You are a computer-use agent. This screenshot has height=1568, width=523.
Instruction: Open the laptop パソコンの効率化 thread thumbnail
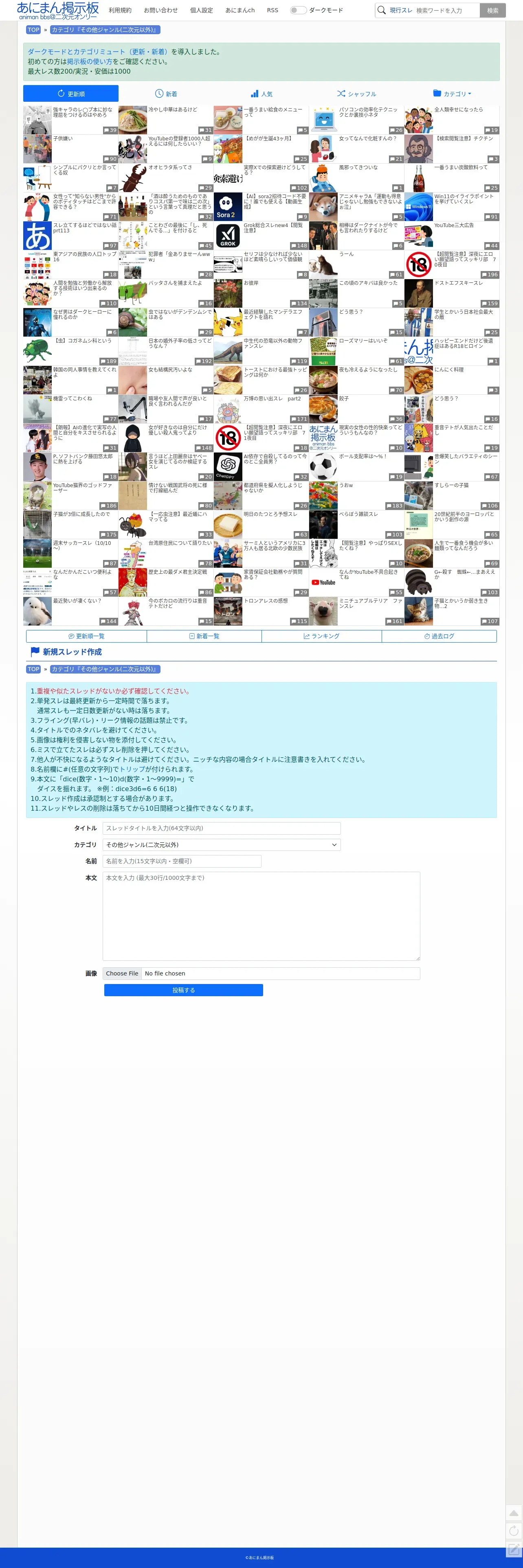pos(323,120)
